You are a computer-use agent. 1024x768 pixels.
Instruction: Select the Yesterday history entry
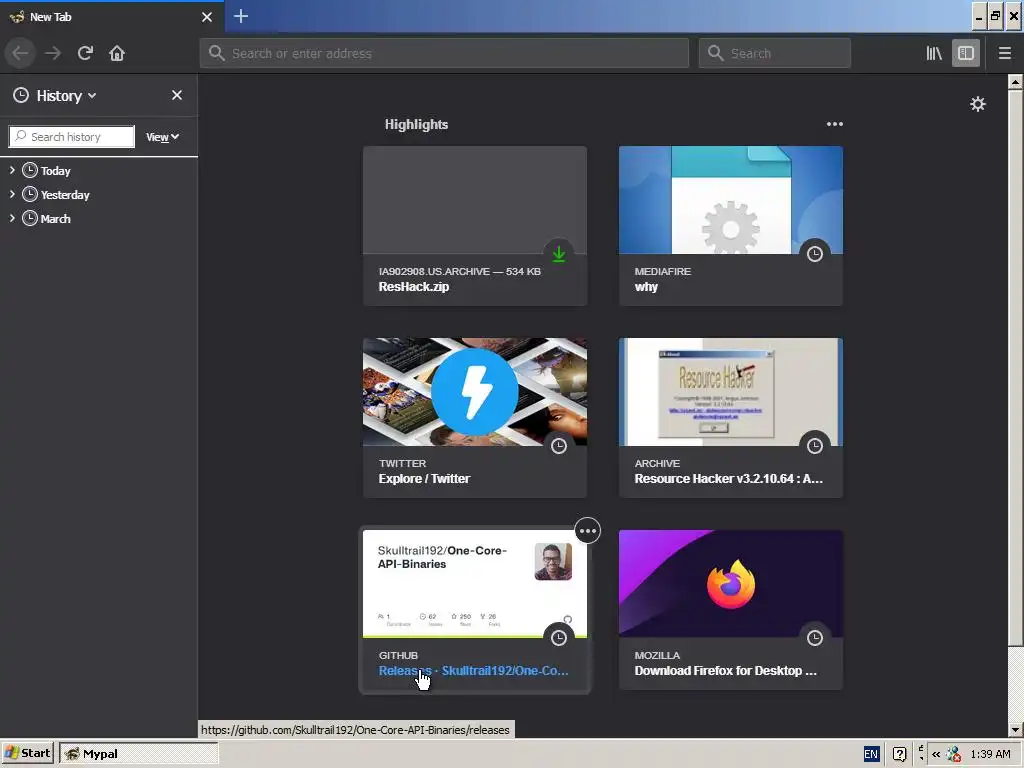coord(65,195)
